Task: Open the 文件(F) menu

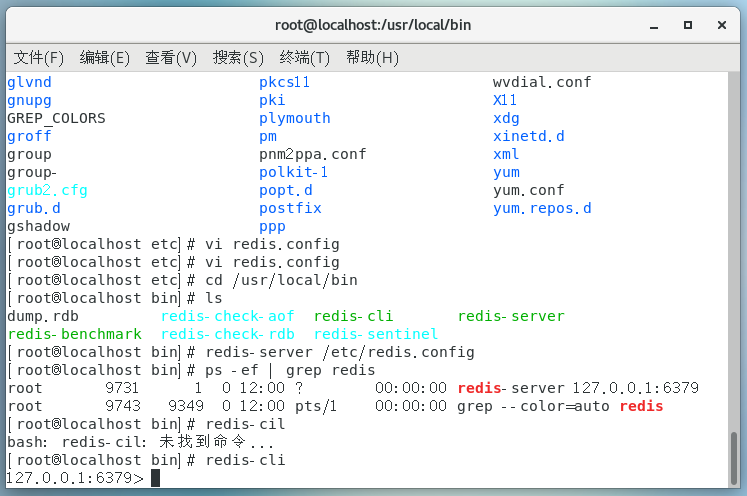Action: (39, 58)
